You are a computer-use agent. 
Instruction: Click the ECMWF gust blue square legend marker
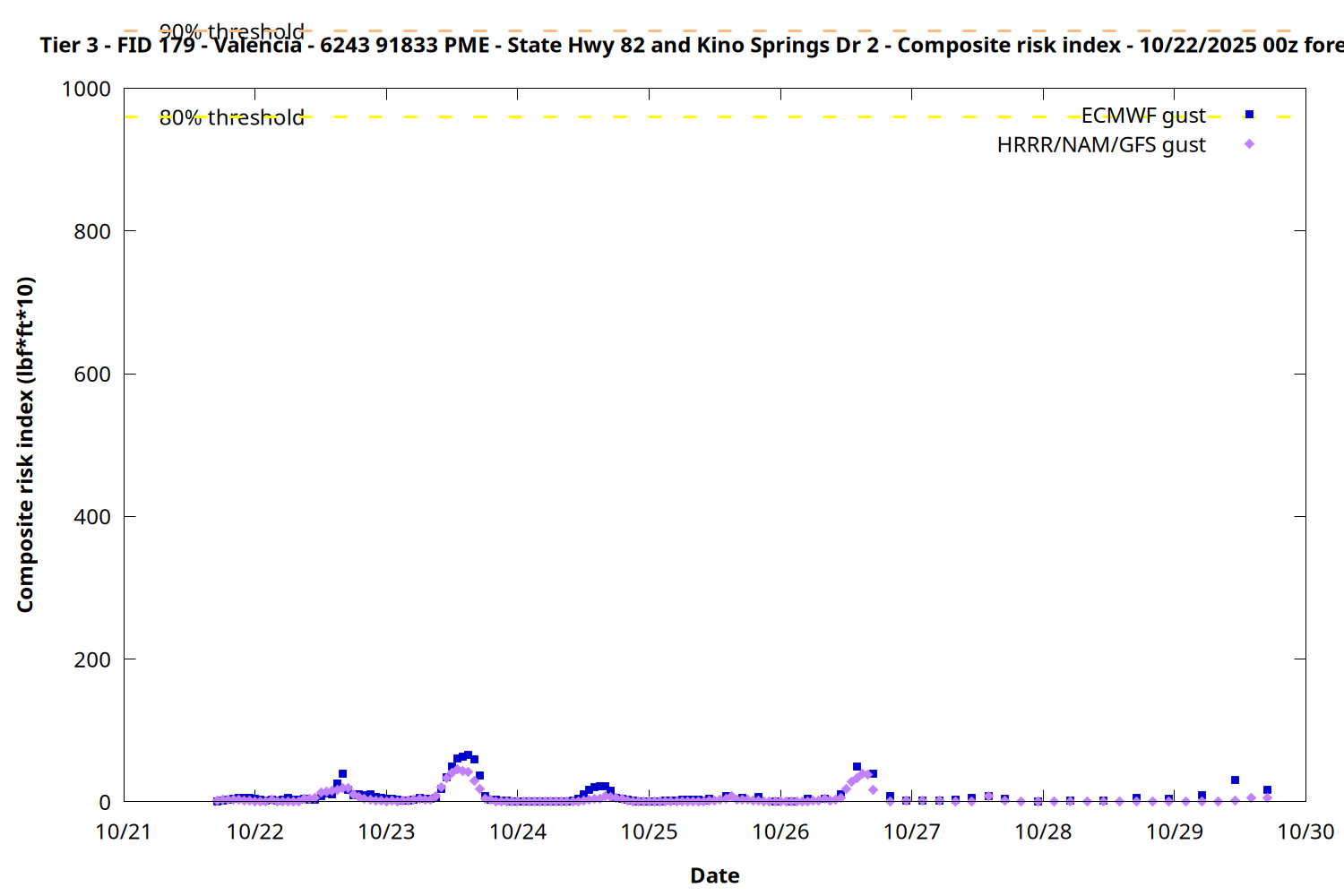(1249, 115)
